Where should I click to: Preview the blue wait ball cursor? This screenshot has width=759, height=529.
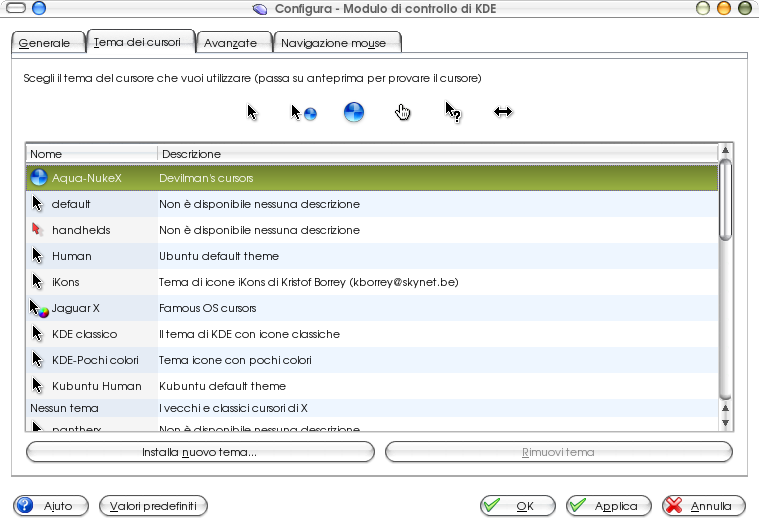tap(354, 112)
